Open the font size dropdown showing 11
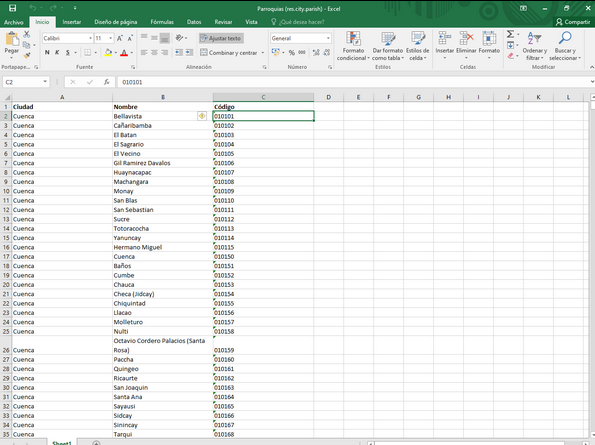Screen dimensions: 595x445 (x=110, y=38)
